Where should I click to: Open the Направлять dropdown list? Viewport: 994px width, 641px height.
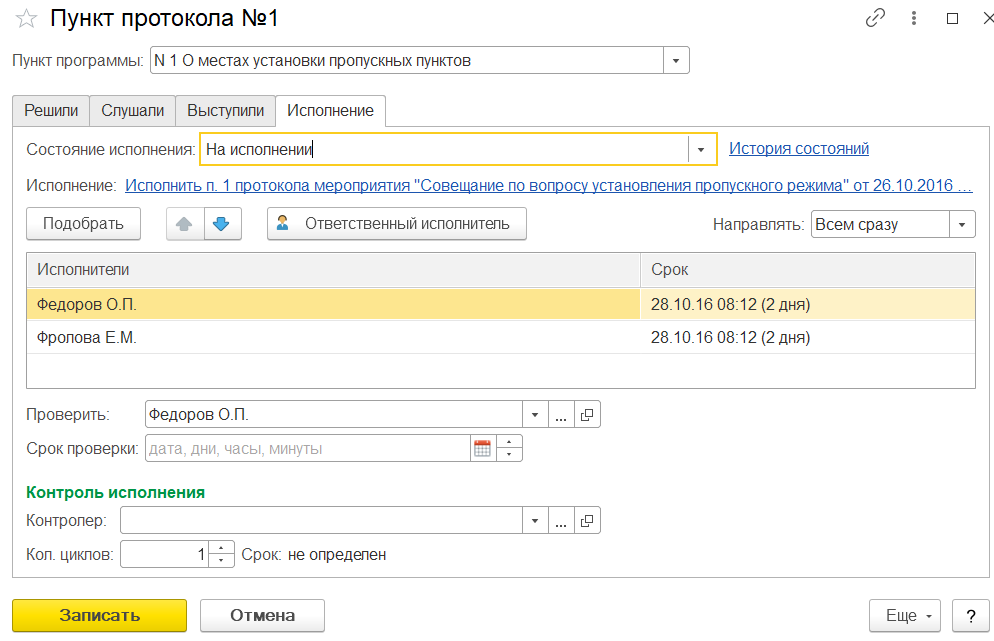pyautogui.click(x=962, y=225)
